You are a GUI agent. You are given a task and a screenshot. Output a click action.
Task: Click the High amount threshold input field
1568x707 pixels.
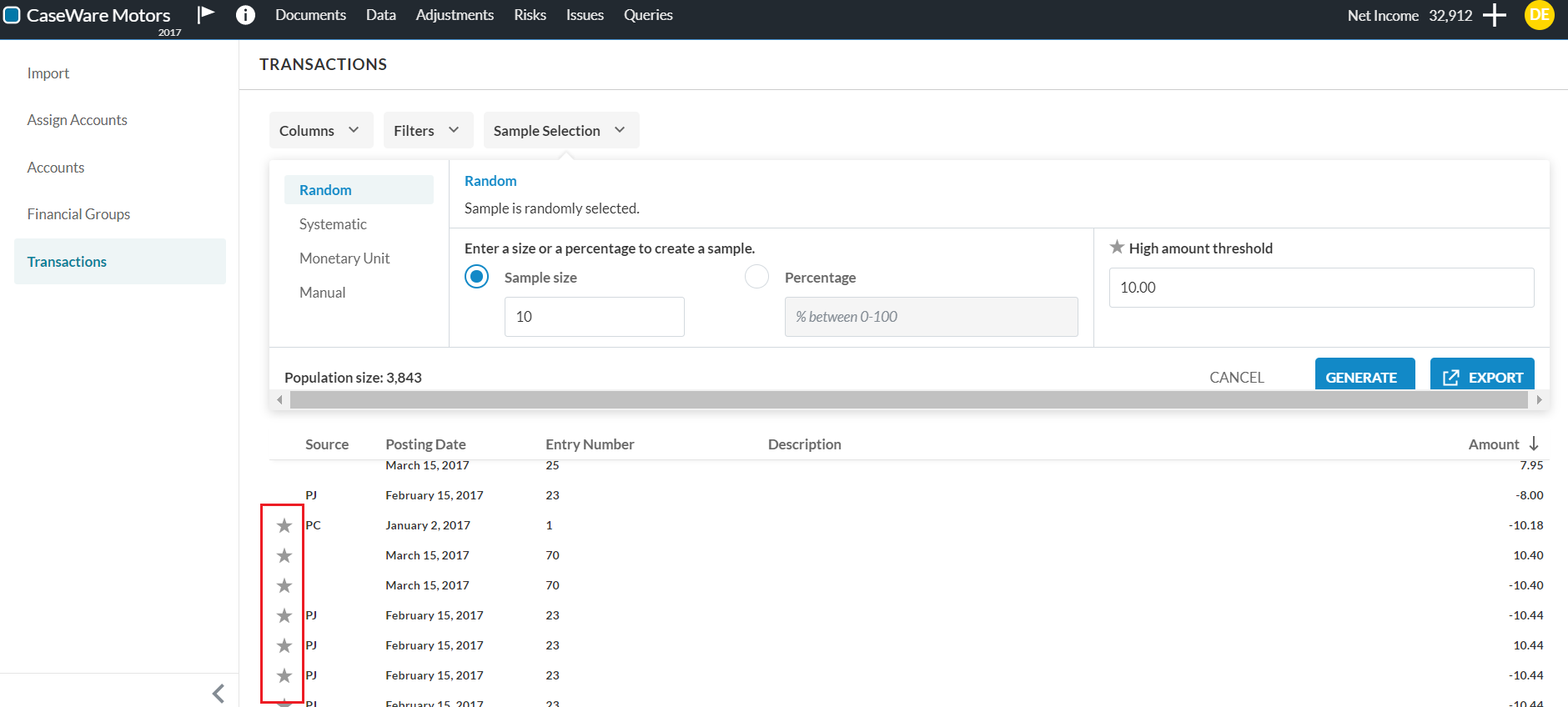[1321, 288]
